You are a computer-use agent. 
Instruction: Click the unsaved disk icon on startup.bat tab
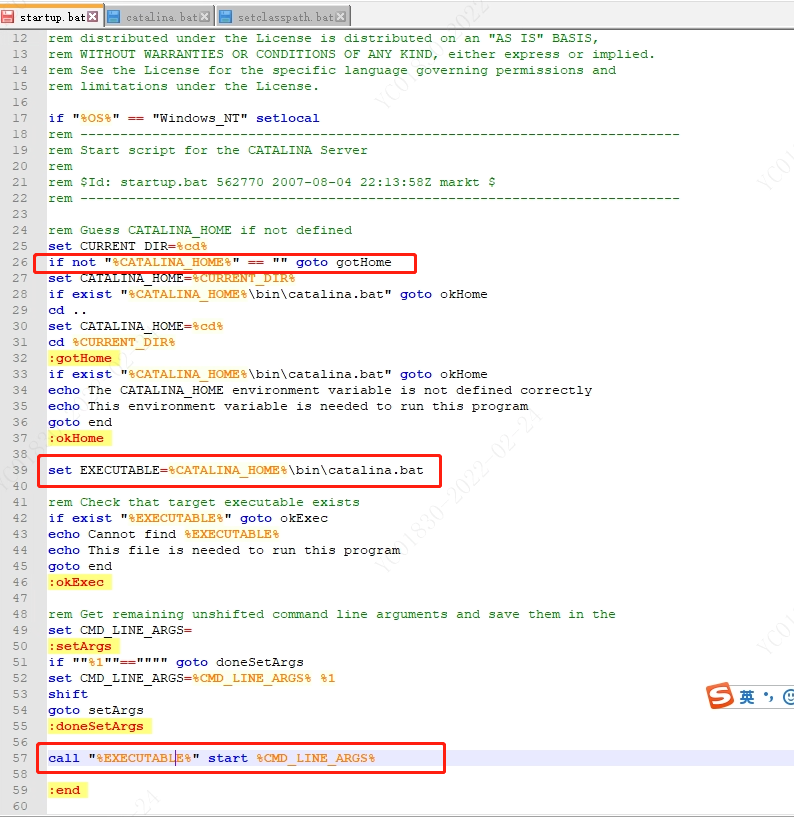8,17
